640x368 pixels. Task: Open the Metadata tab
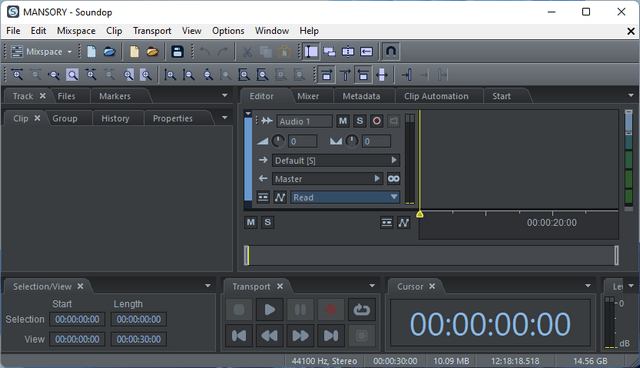tap(361, 96)
